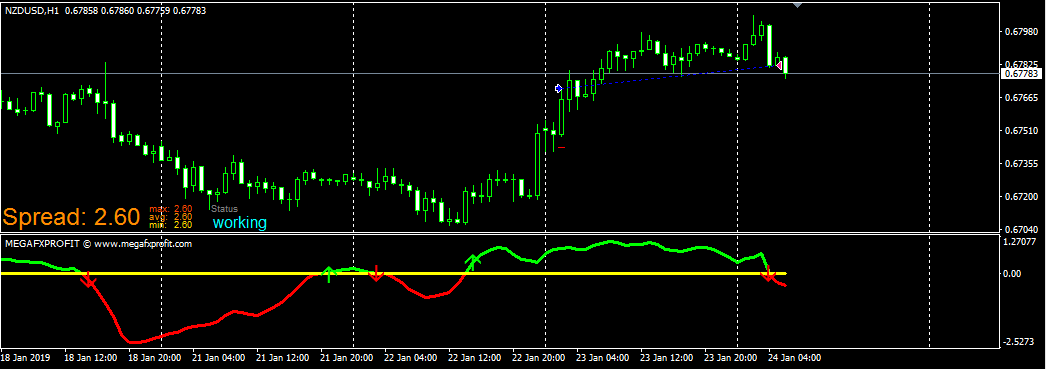
Task: Click the 'max: 2.60' spread readout
Action: pyautogui.click(x=171, y=209)
